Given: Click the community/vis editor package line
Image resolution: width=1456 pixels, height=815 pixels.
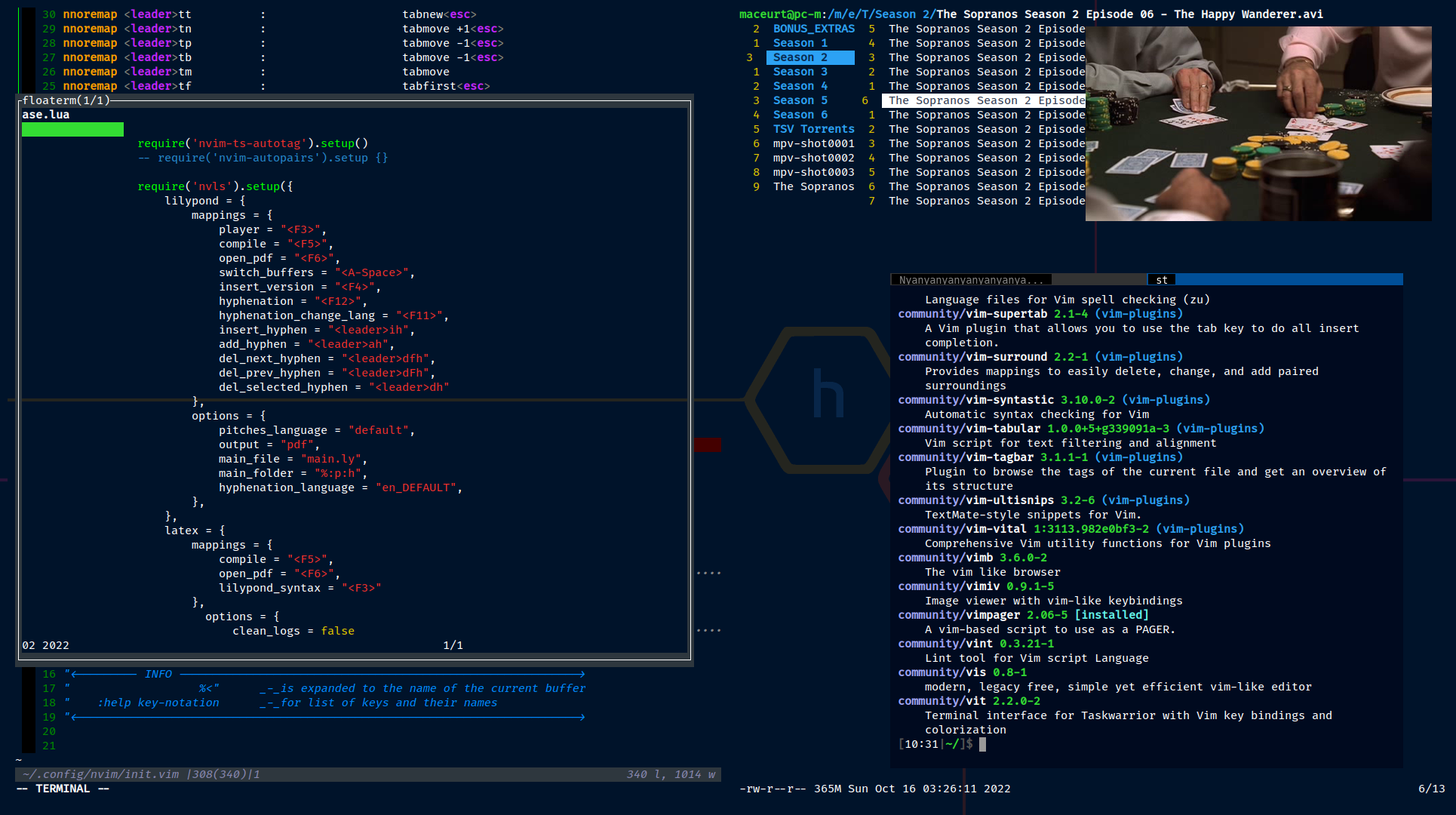Looking at the screenshot, I should tap(962, 672).
